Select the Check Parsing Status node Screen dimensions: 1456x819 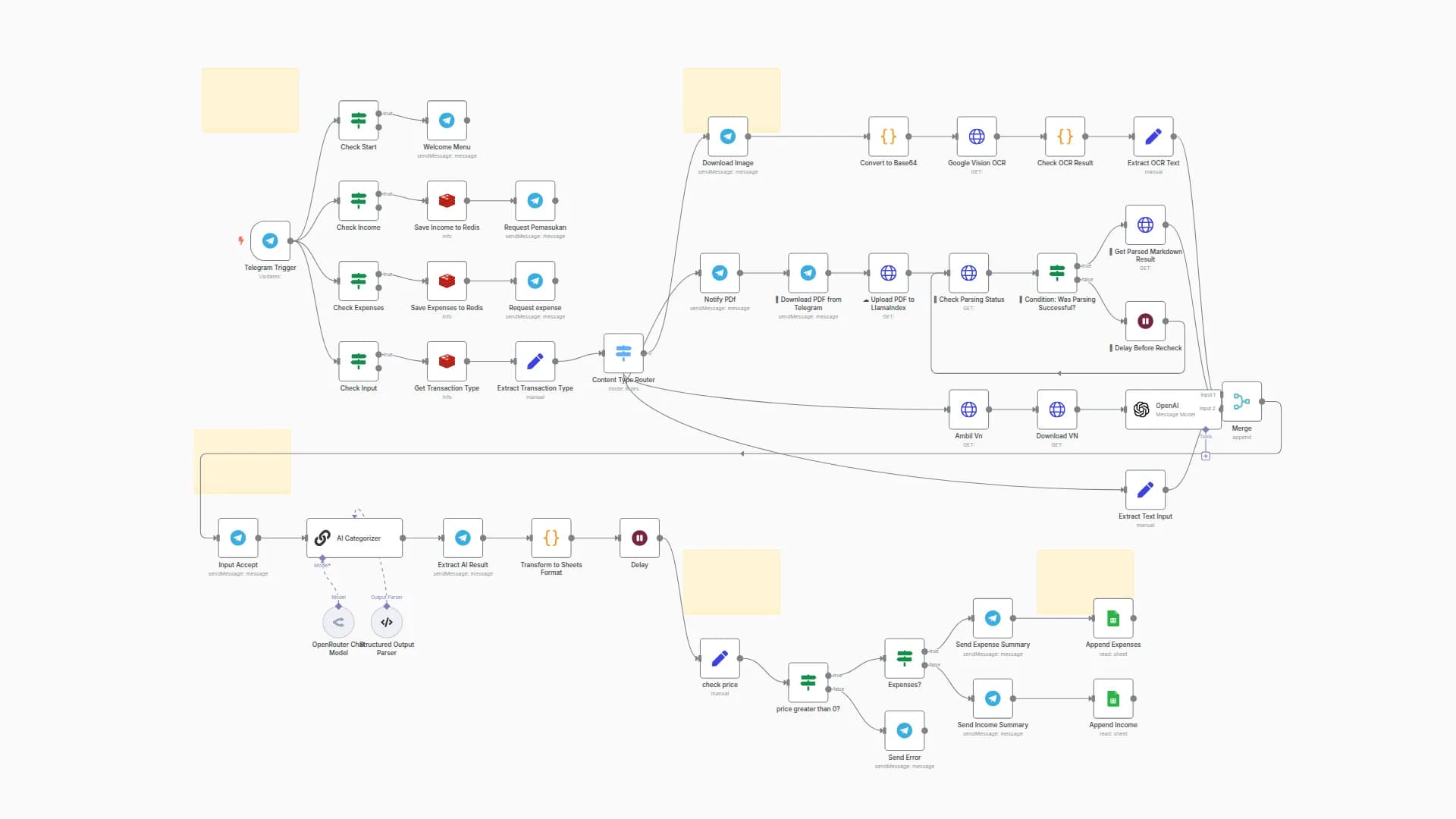[x=969, y=273]
